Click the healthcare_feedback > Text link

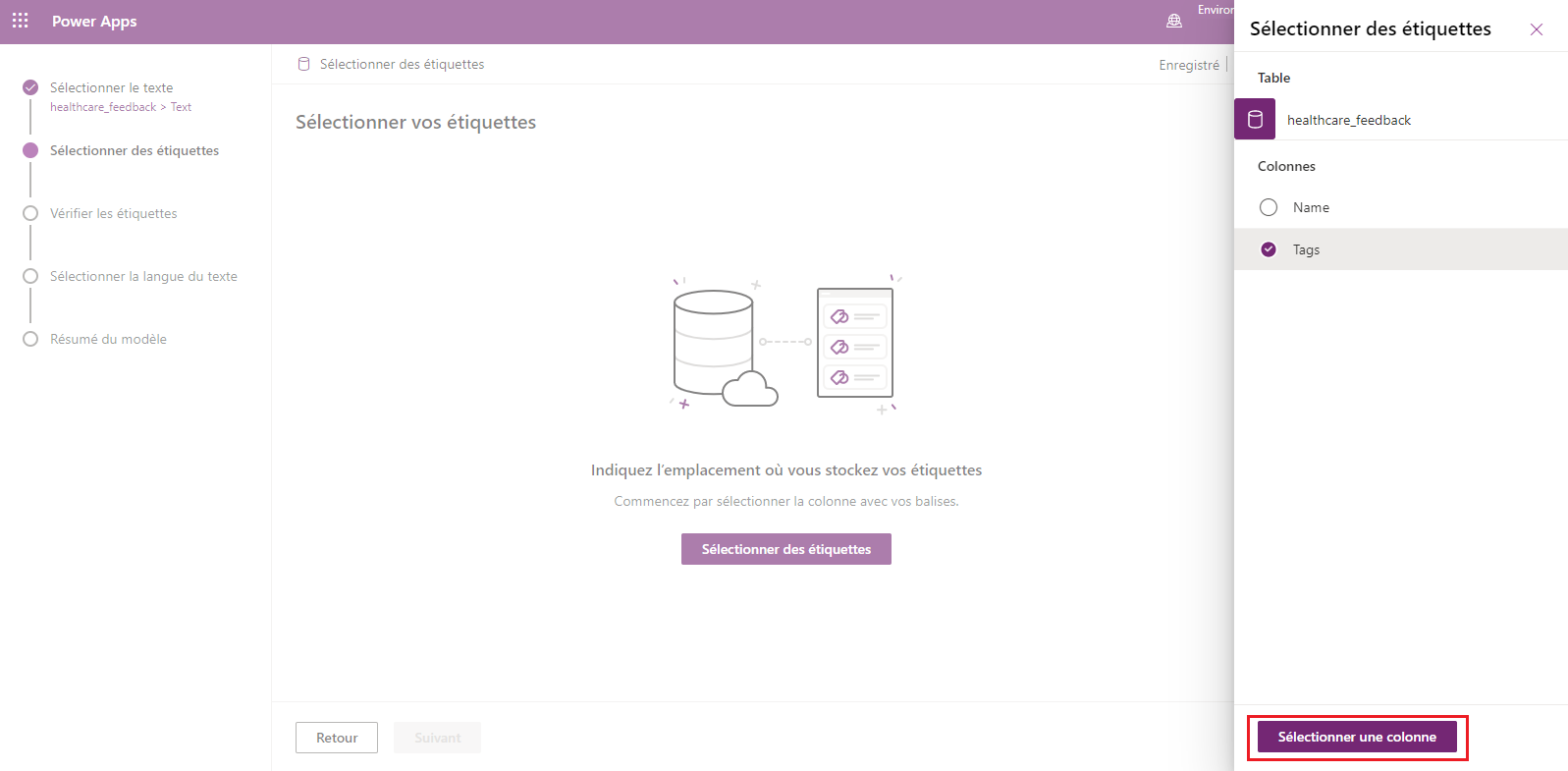pyautogui.click(x=121, y=107)
